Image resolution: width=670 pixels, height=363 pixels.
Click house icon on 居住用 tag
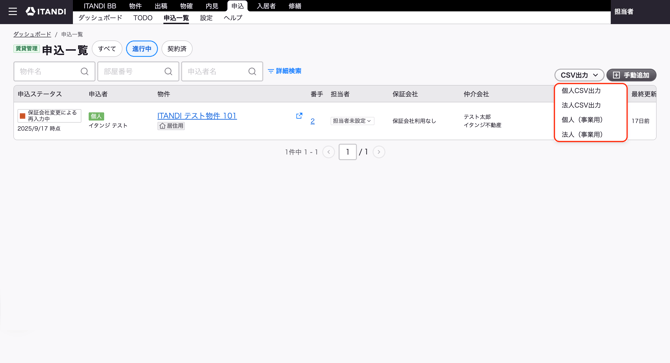coord(162,126)
